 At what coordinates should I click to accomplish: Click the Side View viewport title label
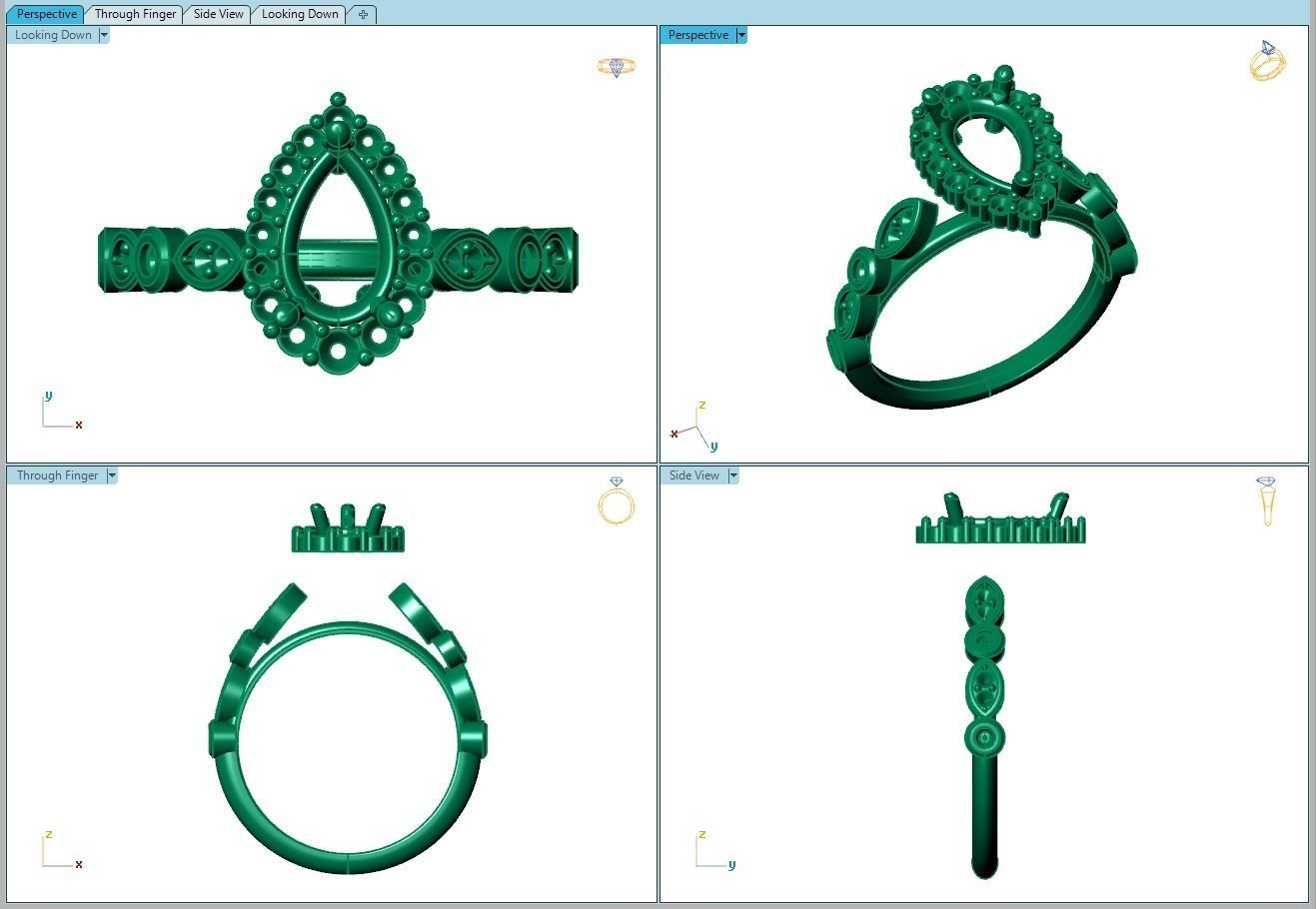[x=693, y=475]
